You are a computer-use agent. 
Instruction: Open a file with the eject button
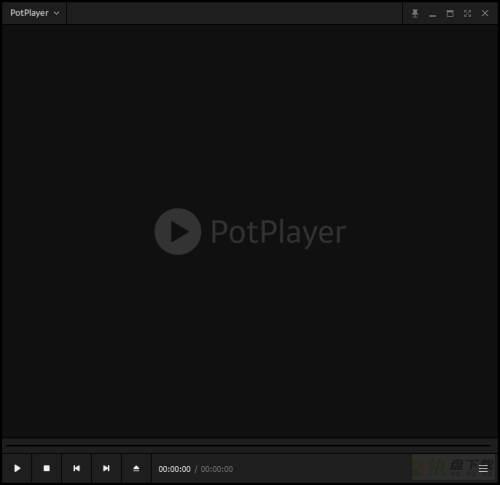click(x=136, y=468)
